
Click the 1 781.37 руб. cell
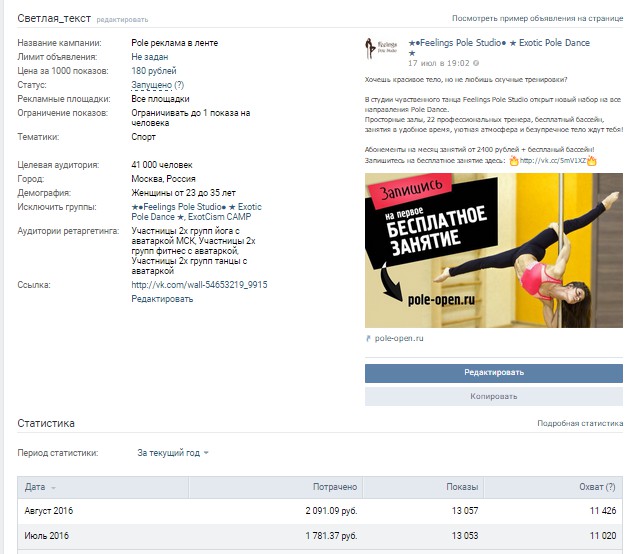(x=331, y=536)
